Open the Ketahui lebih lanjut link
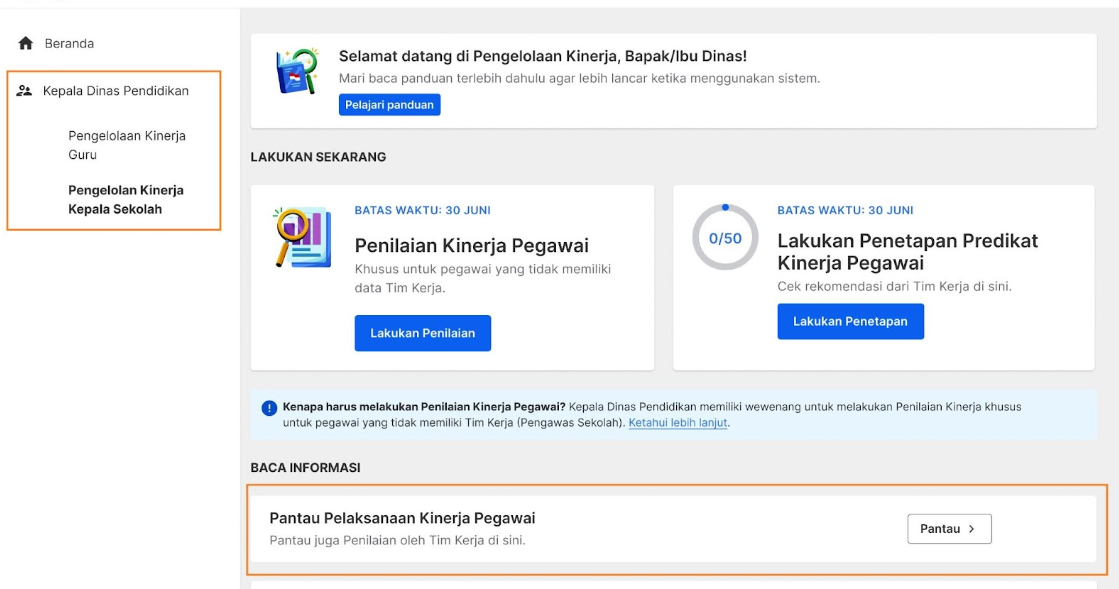 [677, 423]
